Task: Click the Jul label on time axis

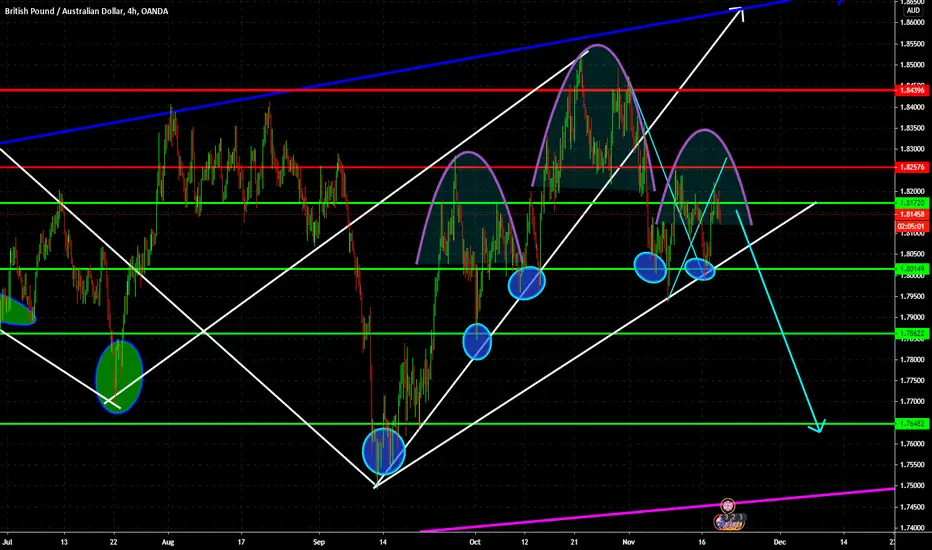Action: click(x=7, y=542)
